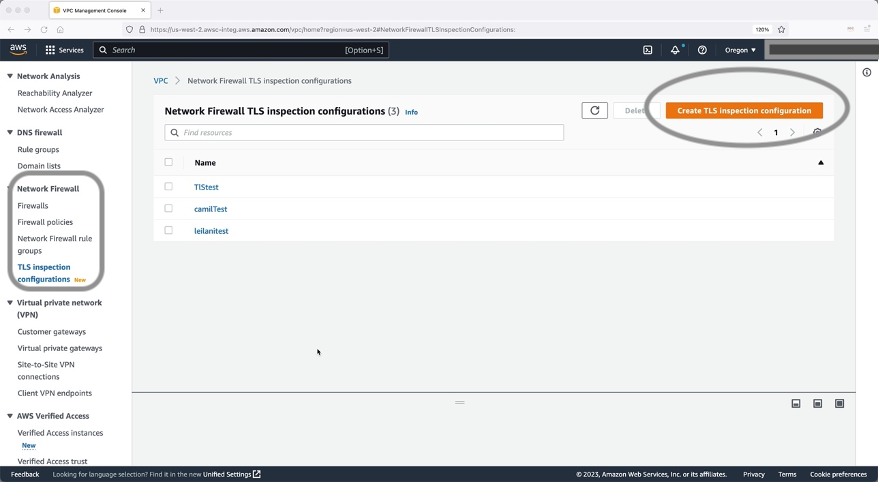
Task: Sort by Name using the triangle icon
Action: coord(821,162)
